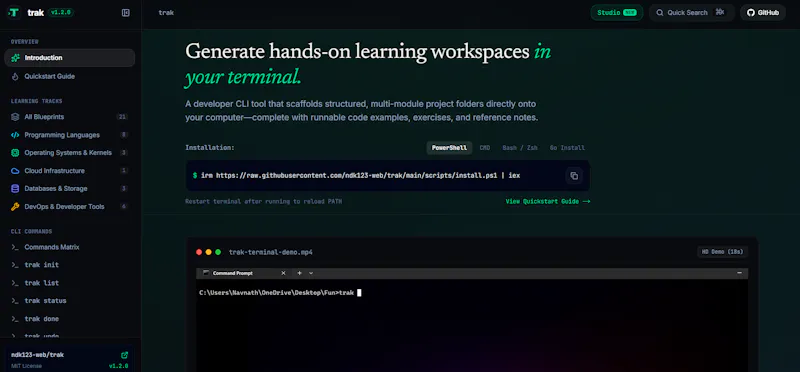Click the Databases & Storage database icon

tap(15, 189)
